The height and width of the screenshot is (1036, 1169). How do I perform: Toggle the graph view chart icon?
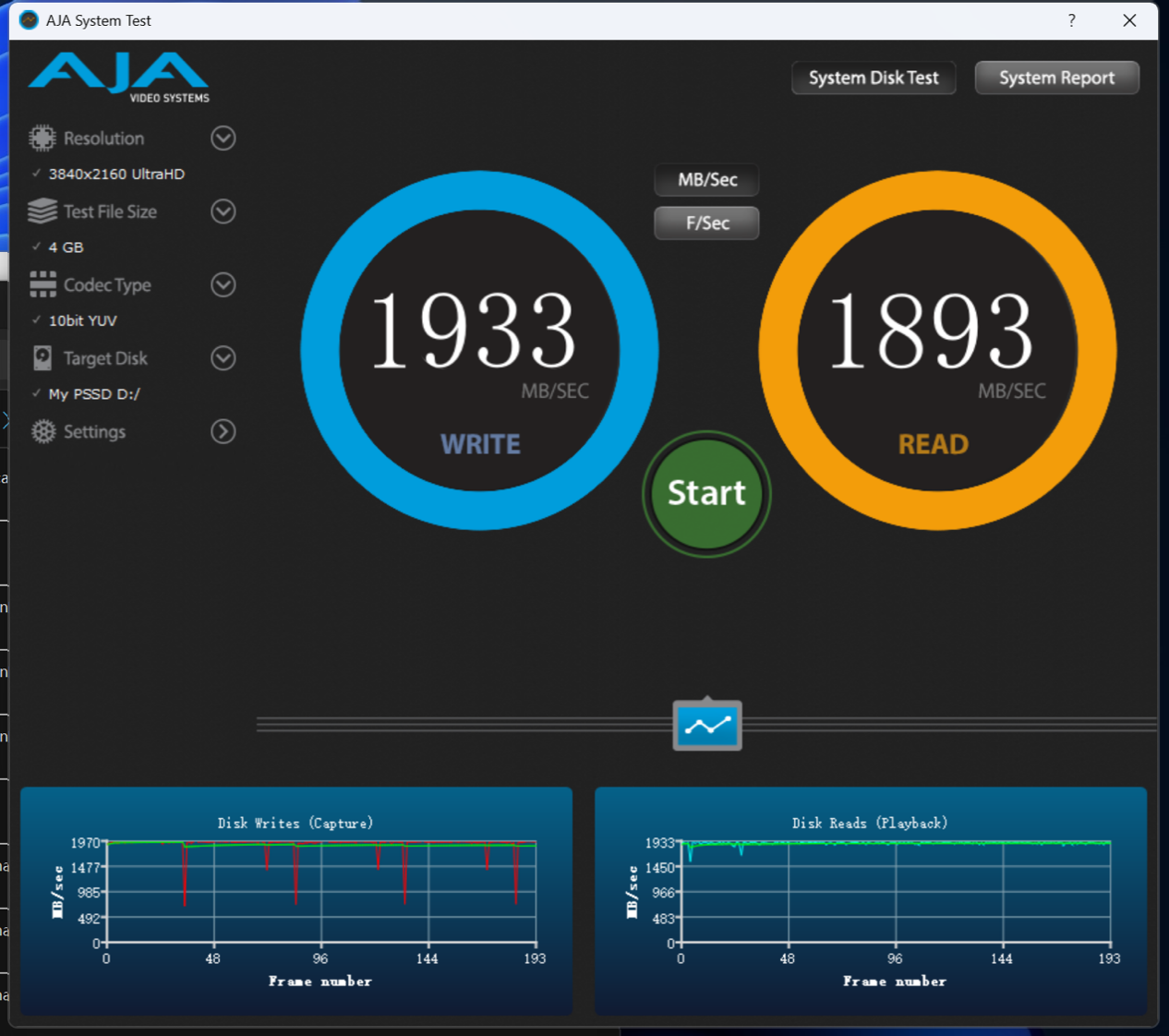click(x=707, y=726)
